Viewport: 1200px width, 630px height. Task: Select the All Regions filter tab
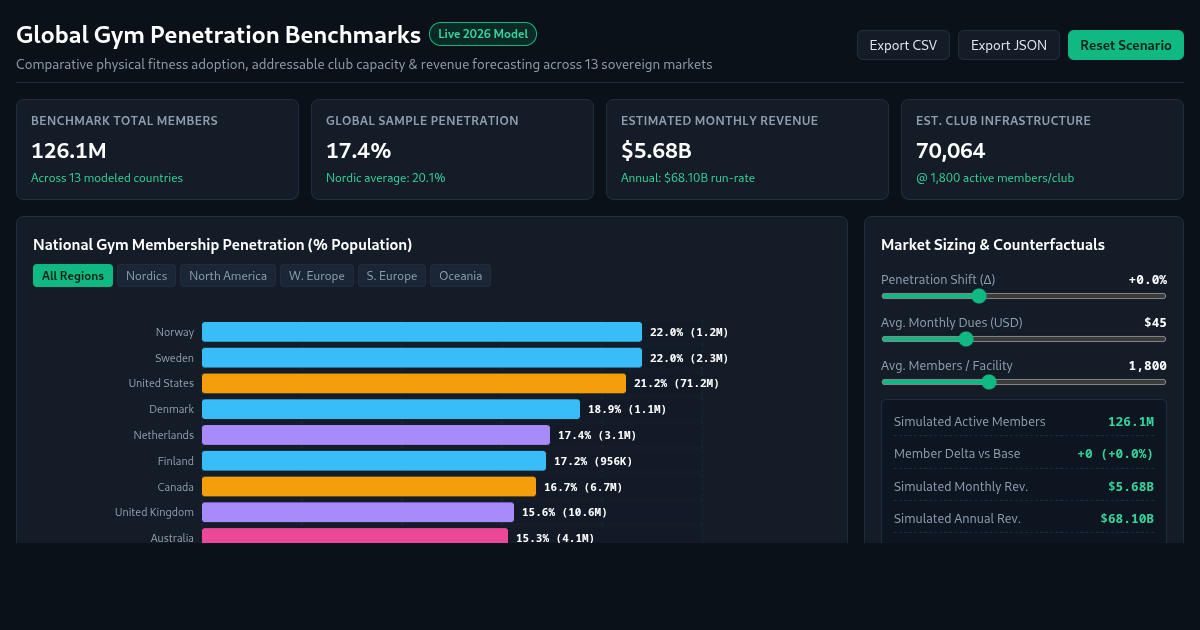pyautogui.click(x=73, y=276)
